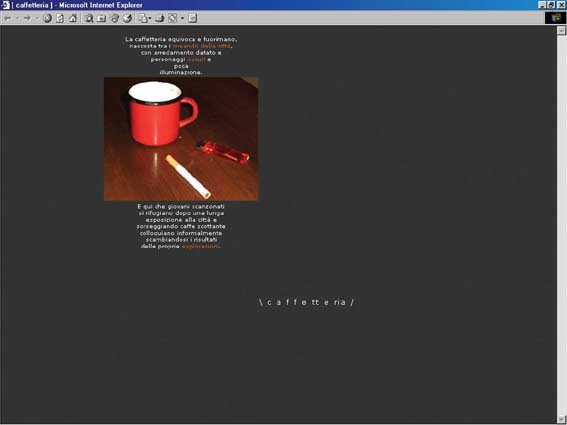Click the red mug photo
Screen dimensions: 567x425
(x=181, y=139)
